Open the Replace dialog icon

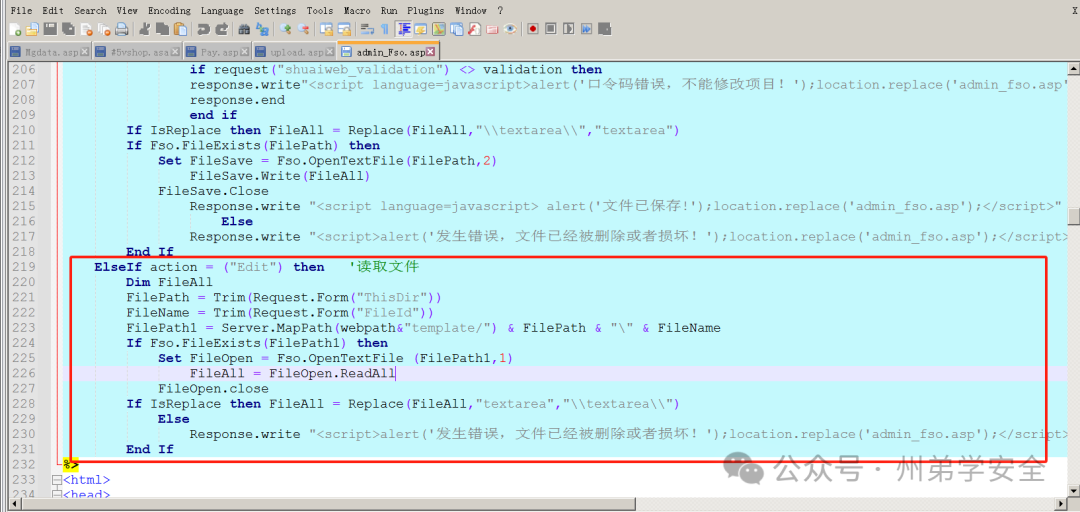(262, 29)
